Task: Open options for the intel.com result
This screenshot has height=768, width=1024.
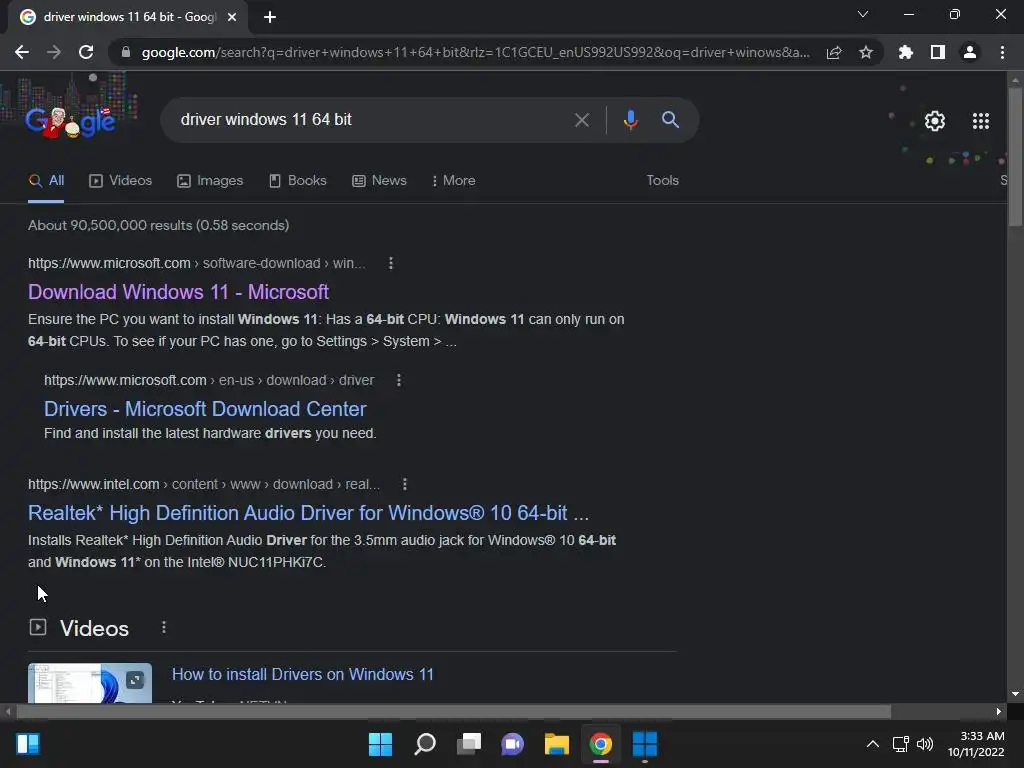Action: (x=405, y=484)
